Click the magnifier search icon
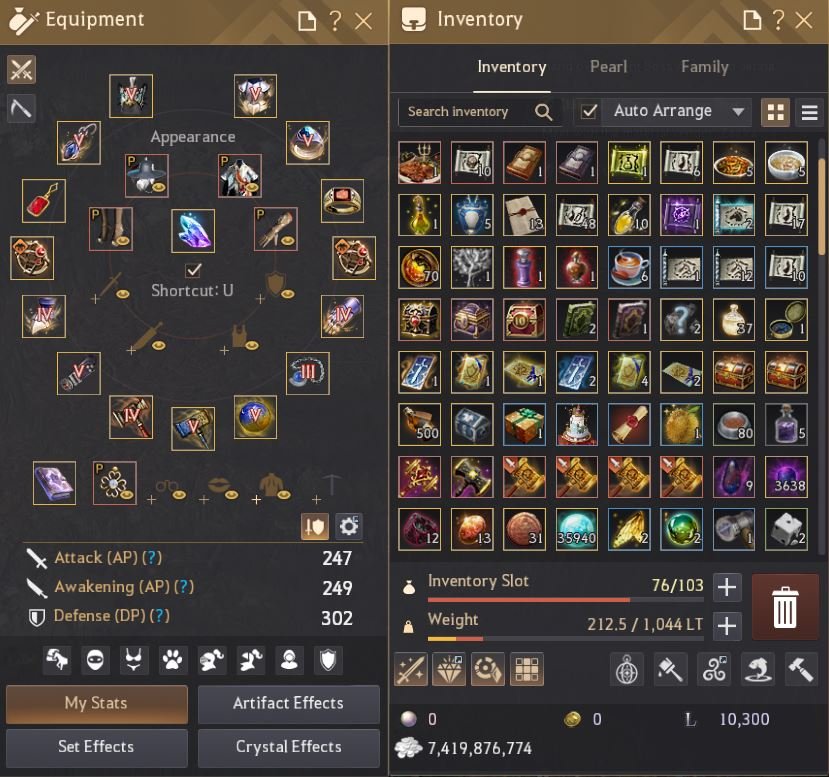This screenshot has width=829, height=777. [x=543, y=112]
